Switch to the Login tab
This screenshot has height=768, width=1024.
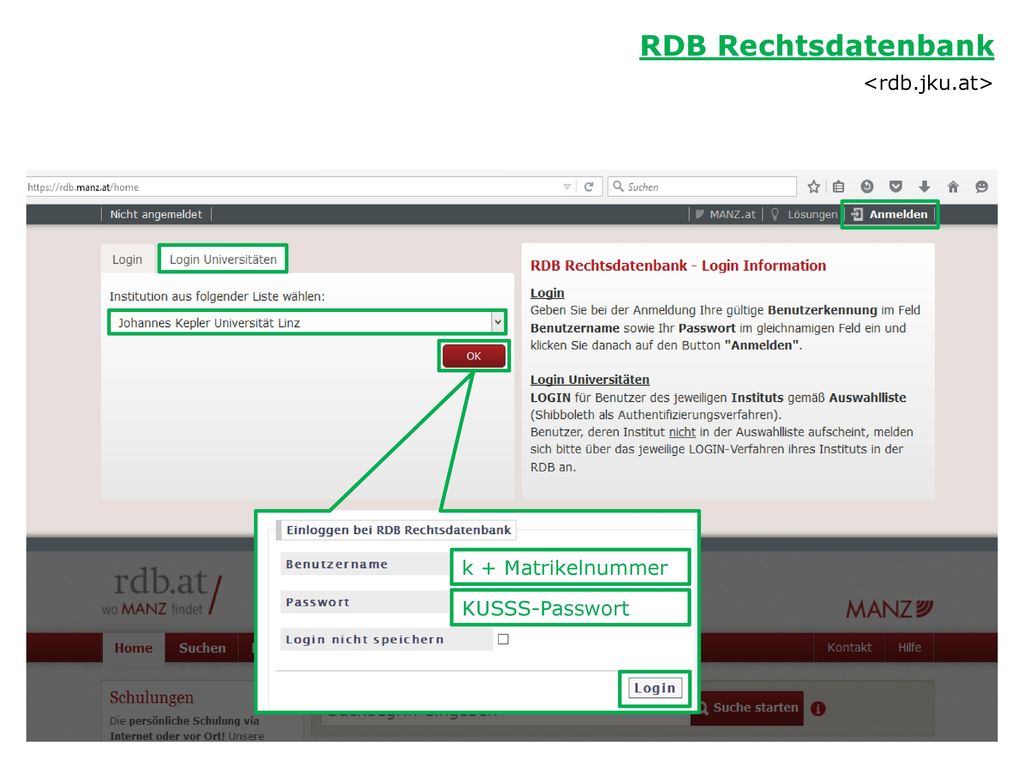click(127, 259)
